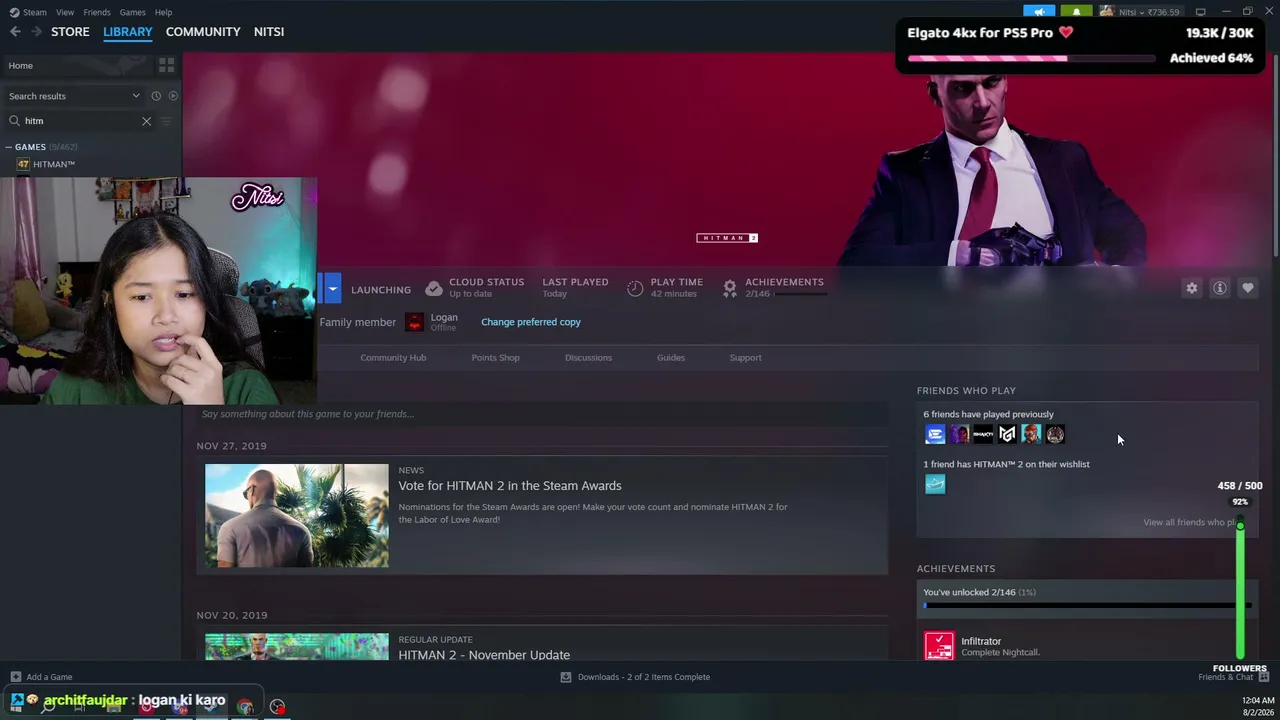Open the Nitsi account dropdown
1280x720 pixels.
point(1141,12)
